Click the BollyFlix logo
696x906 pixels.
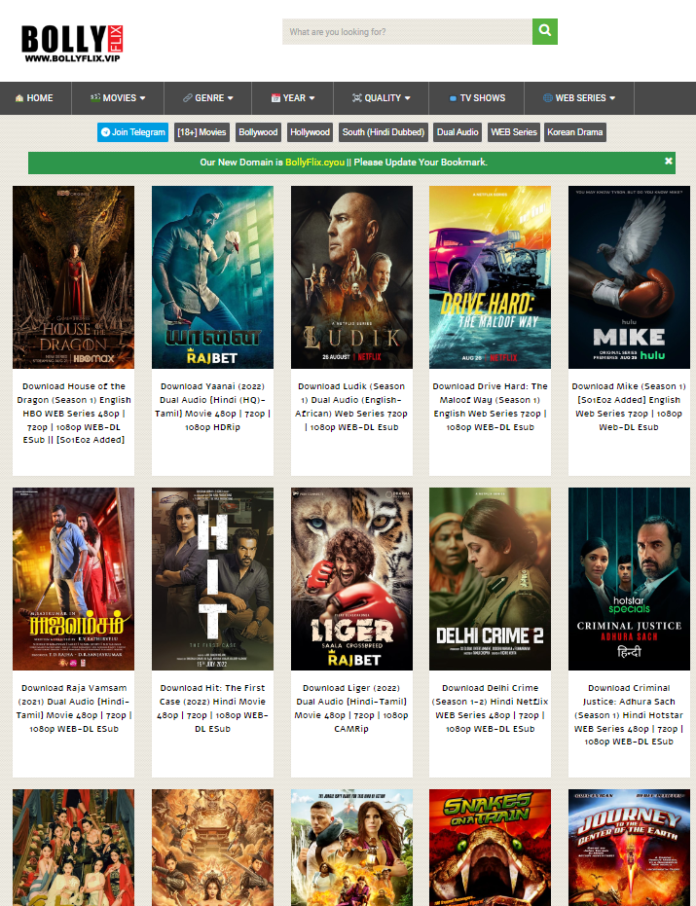point(72,43)
